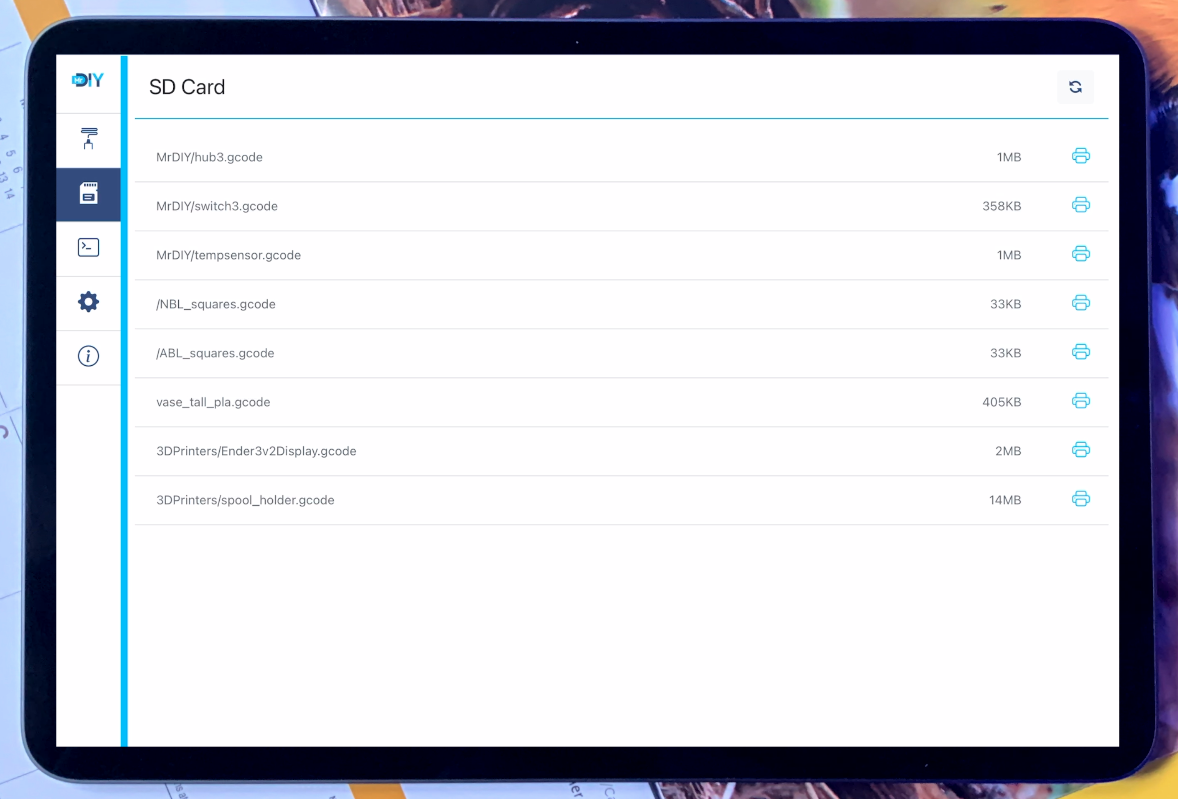Viewport: 1178px width, 799px height.
Task: Print /ABL_squares.gcode via its printer icon
Action: (1080, 351)
